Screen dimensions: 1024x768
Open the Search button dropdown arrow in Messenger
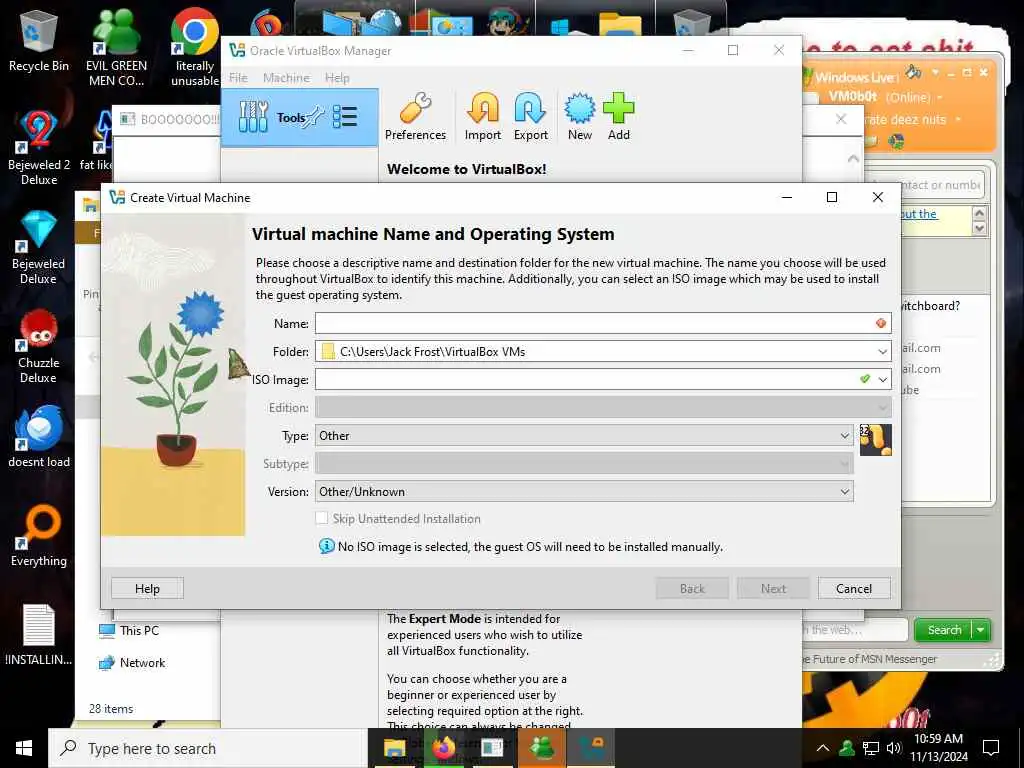click(x=981, y=630)
